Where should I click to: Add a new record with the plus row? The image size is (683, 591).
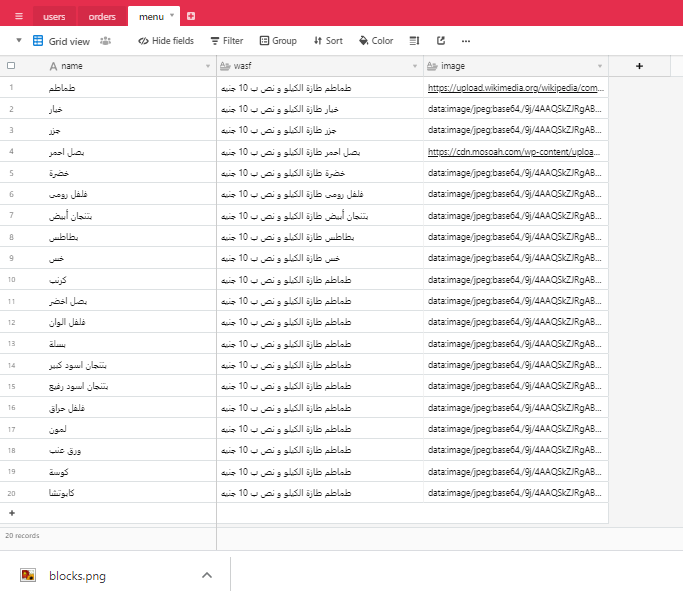(x=12, y=513)
